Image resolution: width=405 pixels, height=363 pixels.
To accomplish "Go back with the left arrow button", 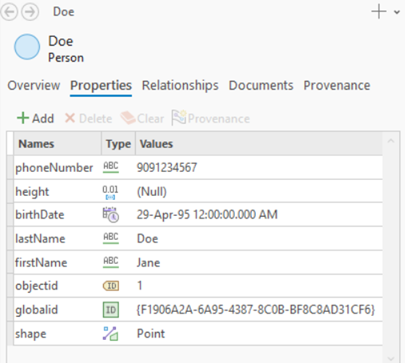I will pos(9,12).
